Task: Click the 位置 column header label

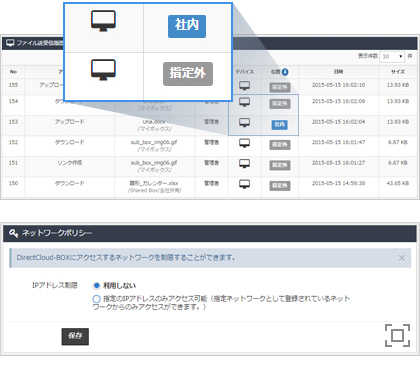Action: 276,72
